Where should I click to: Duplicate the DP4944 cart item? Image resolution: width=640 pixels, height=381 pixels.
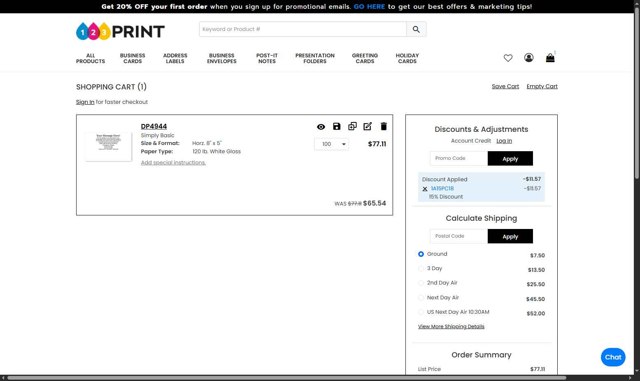coord(352,126)
